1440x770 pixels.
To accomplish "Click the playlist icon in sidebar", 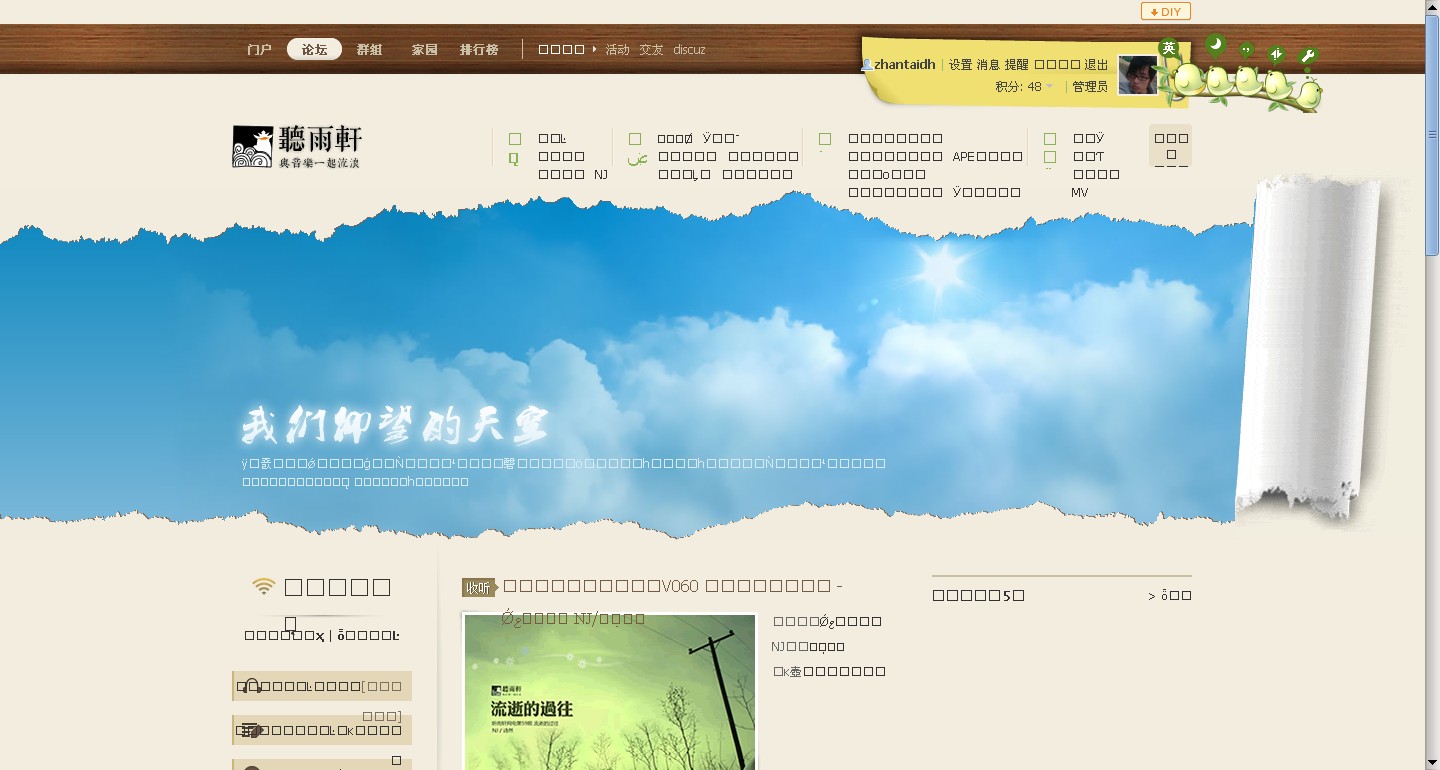I will [252, 730].
